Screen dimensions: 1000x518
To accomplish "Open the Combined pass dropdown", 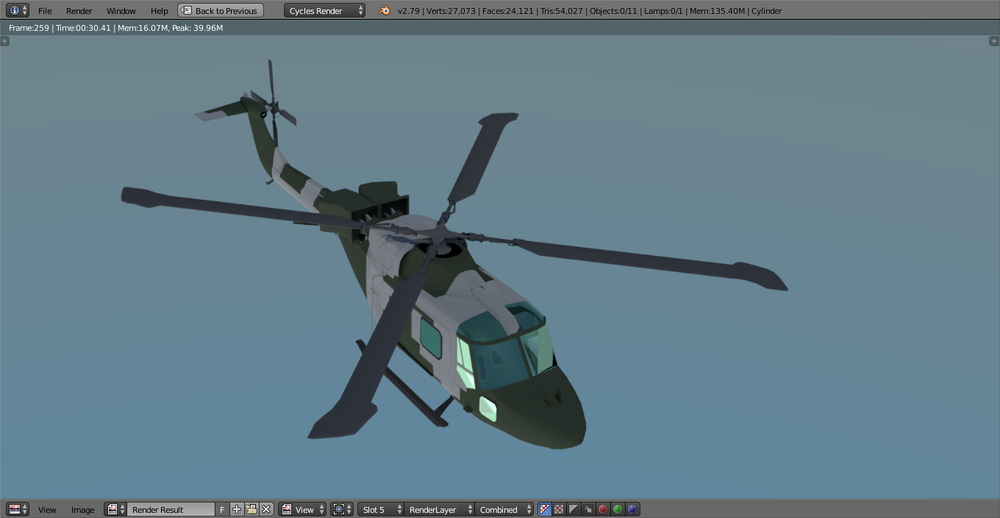I will coord(504,509).
